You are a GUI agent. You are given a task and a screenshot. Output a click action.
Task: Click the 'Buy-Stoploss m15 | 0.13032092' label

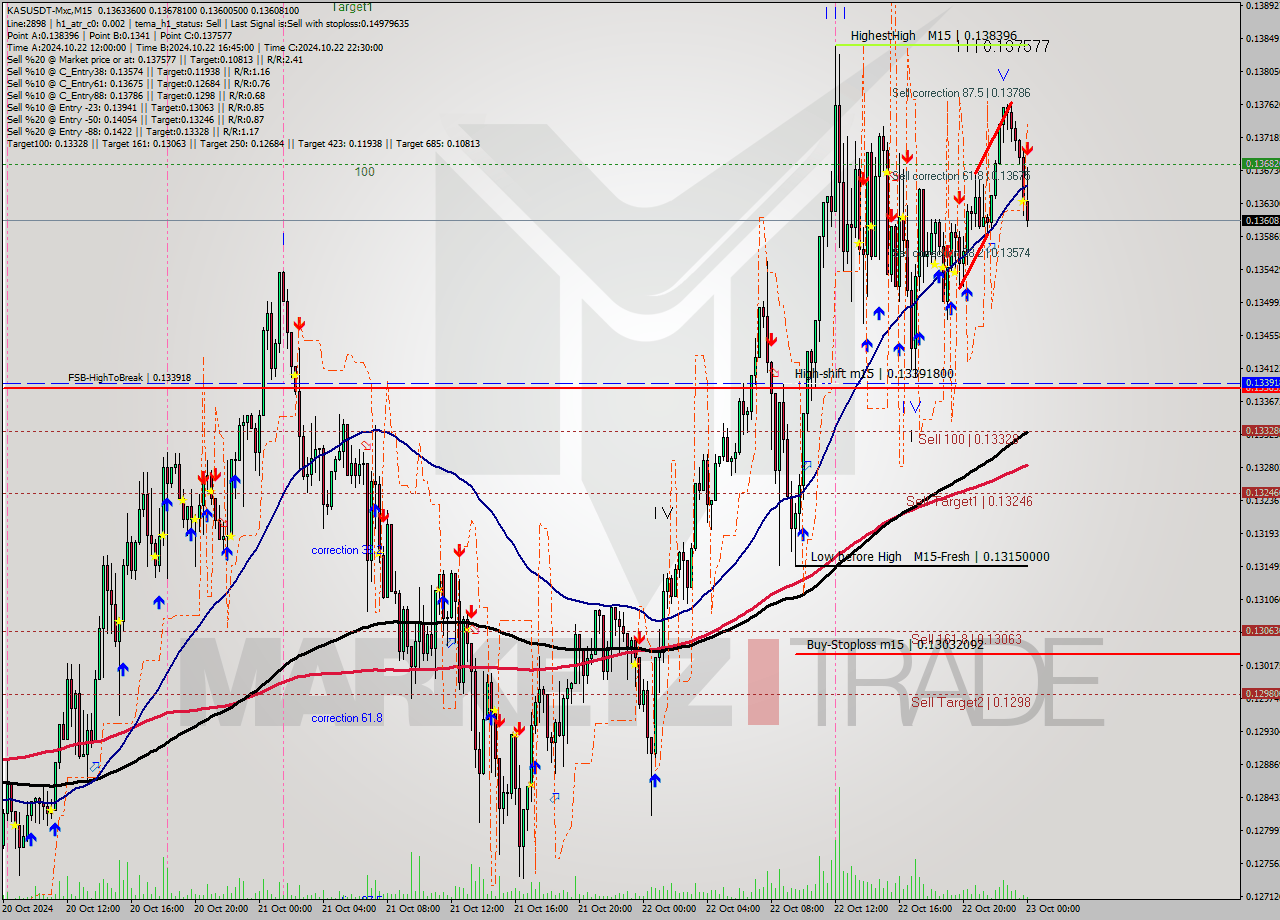(895, 645)
